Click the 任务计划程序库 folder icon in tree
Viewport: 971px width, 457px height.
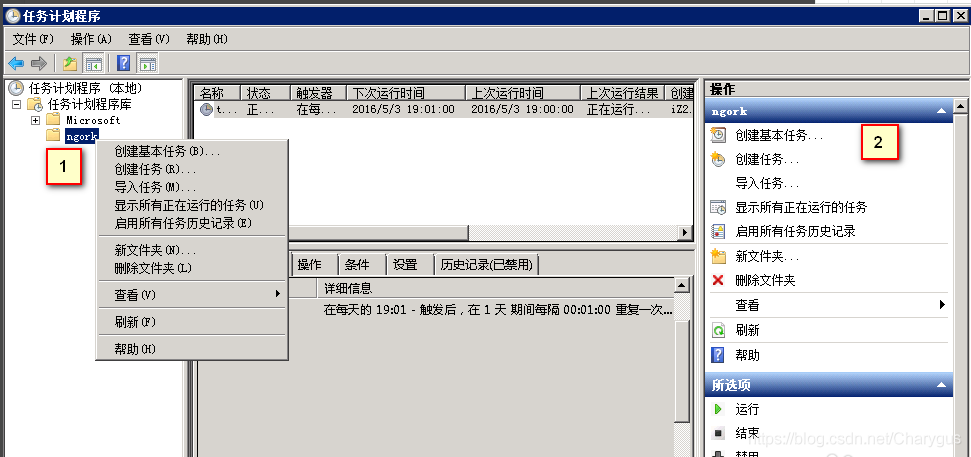[x=35, y=104]
